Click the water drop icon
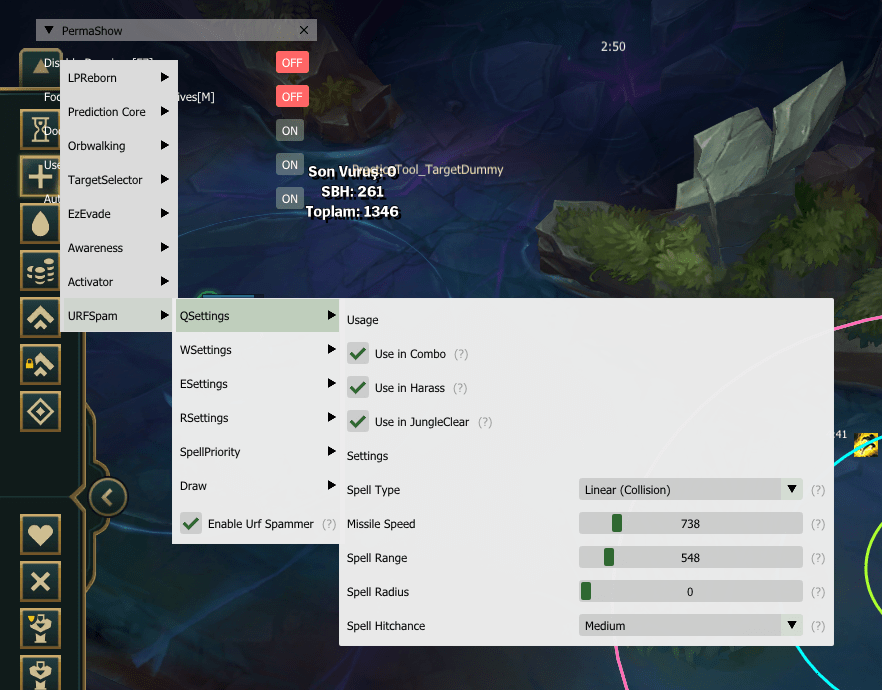Screen dimensions: 886x690 40,224
